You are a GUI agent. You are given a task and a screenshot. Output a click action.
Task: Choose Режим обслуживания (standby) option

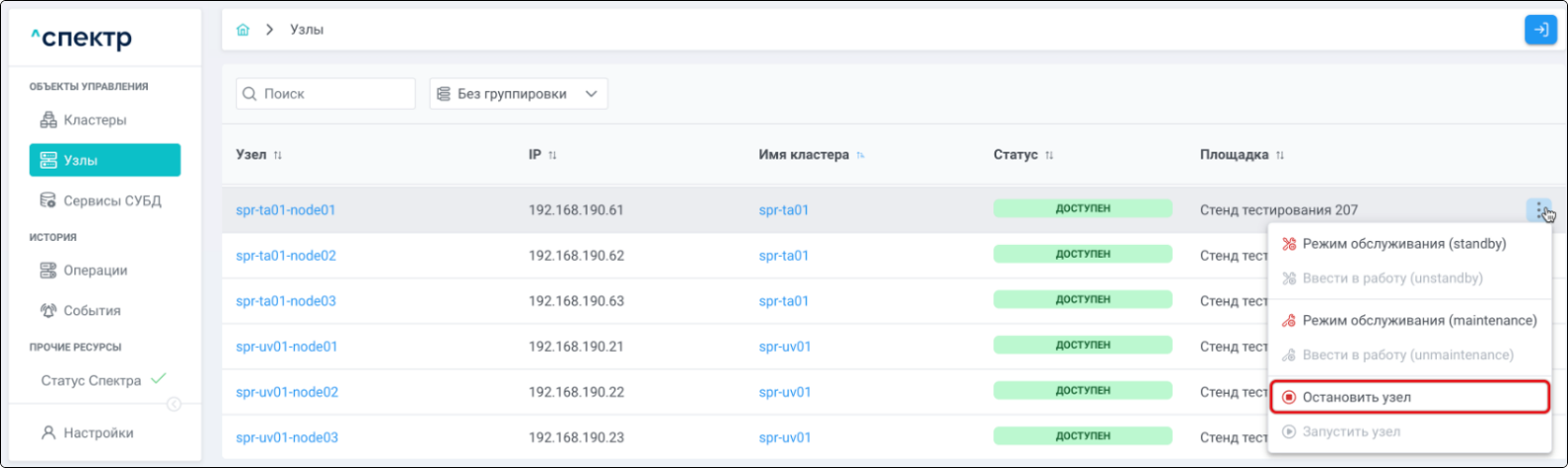point(1409,244)
